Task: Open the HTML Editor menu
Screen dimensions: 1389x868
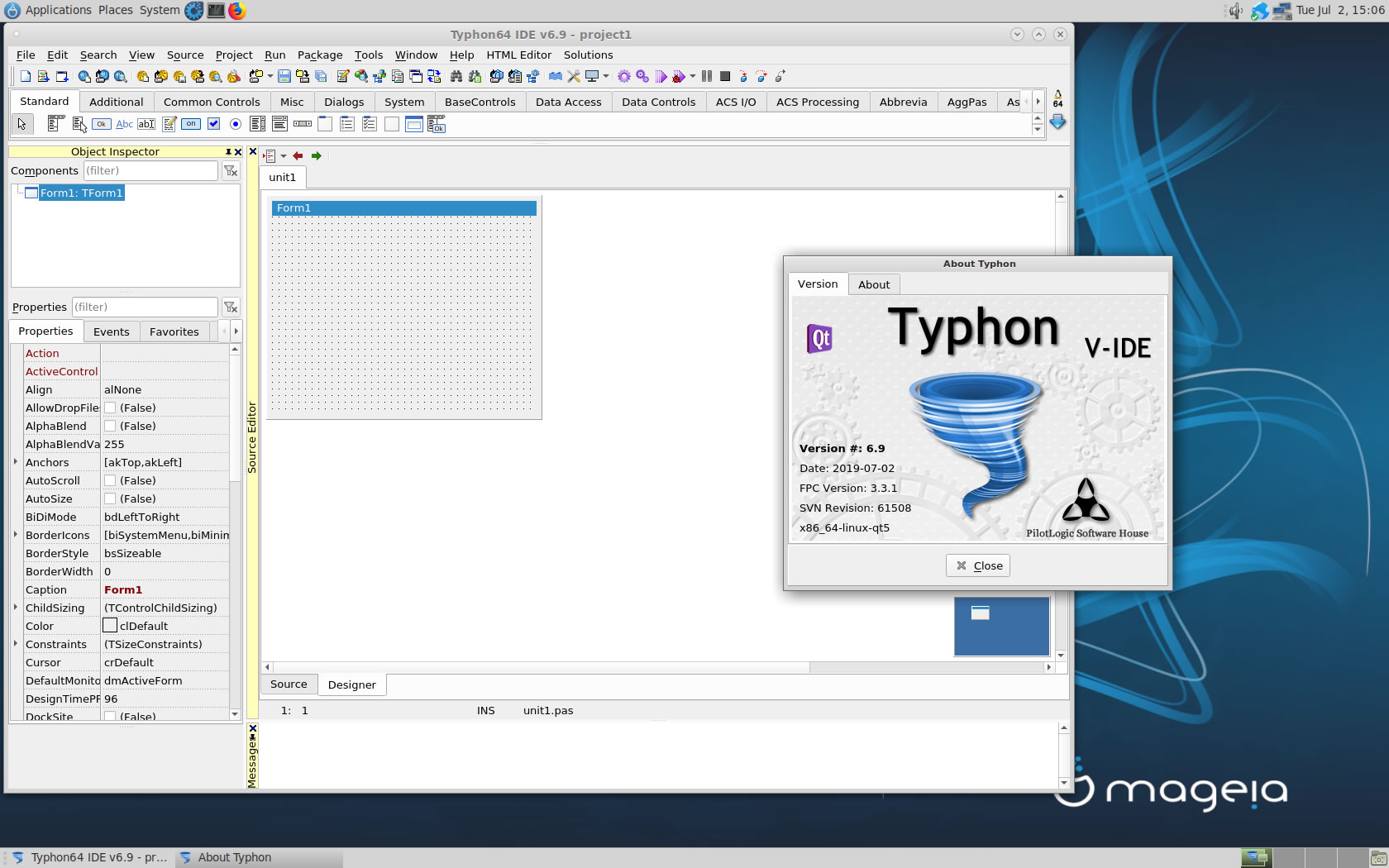Action: coord(518,55)
